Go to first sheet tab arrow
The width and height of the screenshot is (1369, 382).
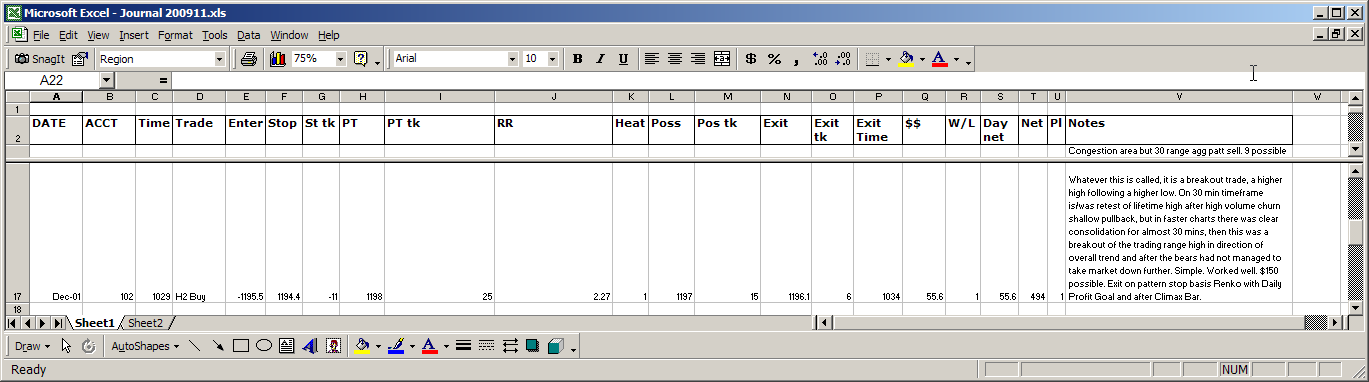12,323
